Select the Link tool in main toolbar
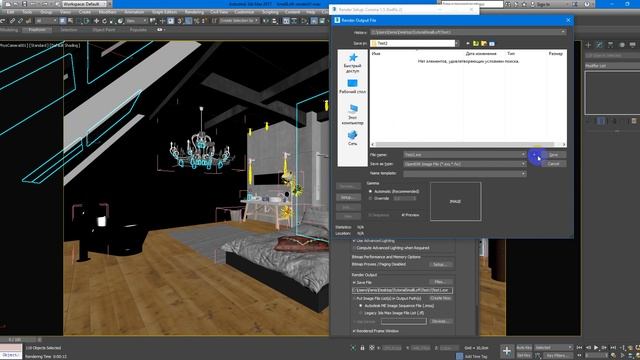The height and width of the screenshot is (360, 640). [13, 21]
